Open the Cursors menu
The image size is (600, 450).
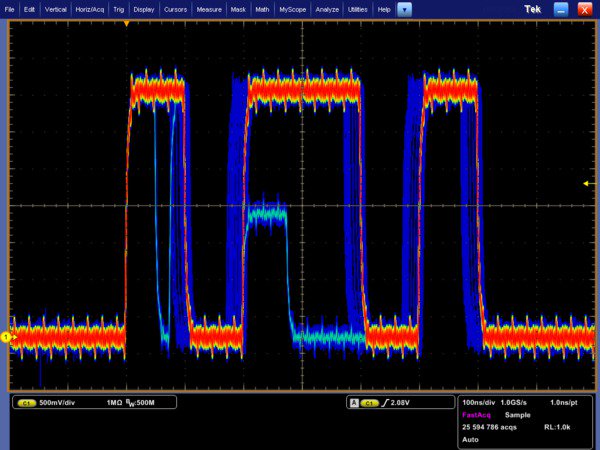pos(176,9)
